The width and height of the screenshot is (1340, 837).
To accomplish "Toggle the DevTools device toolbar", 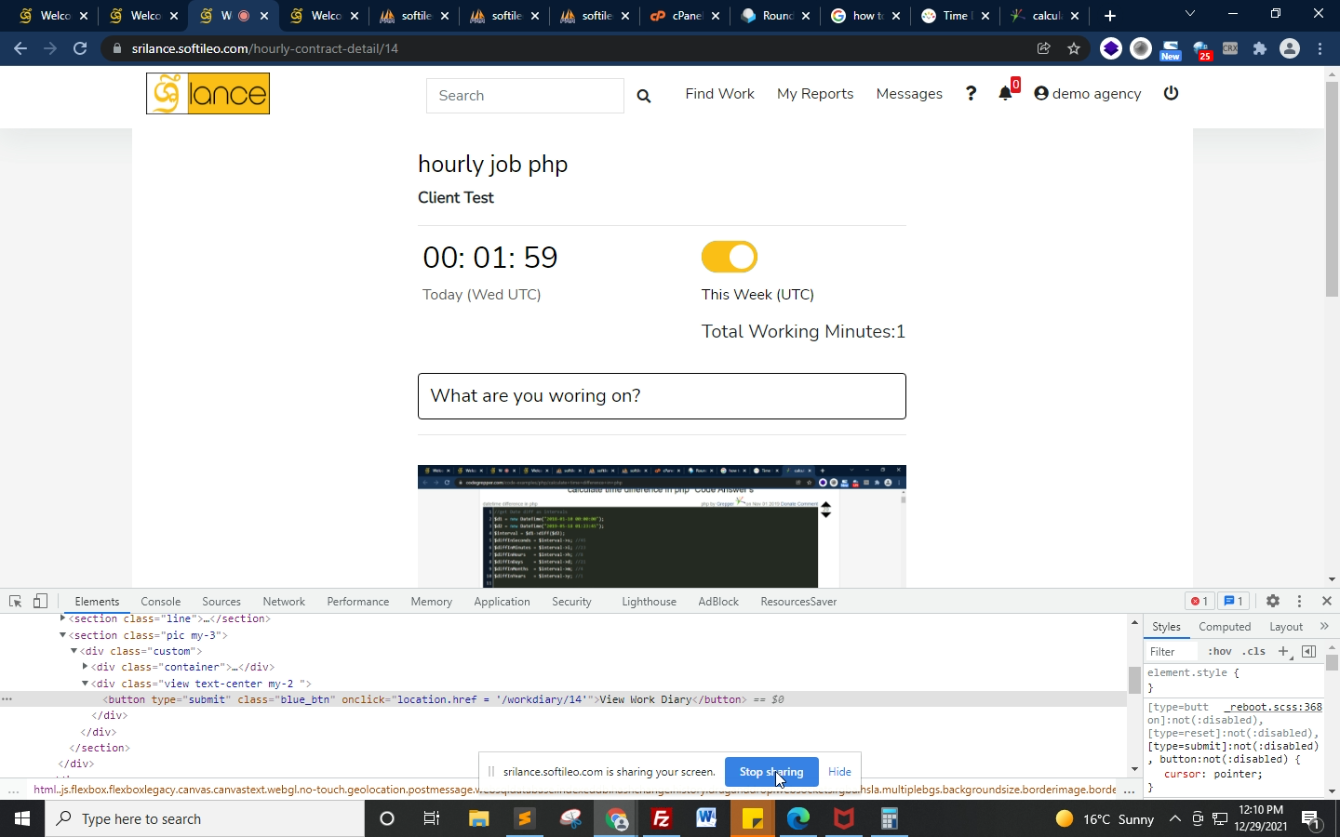I will [x=40, y=601].
